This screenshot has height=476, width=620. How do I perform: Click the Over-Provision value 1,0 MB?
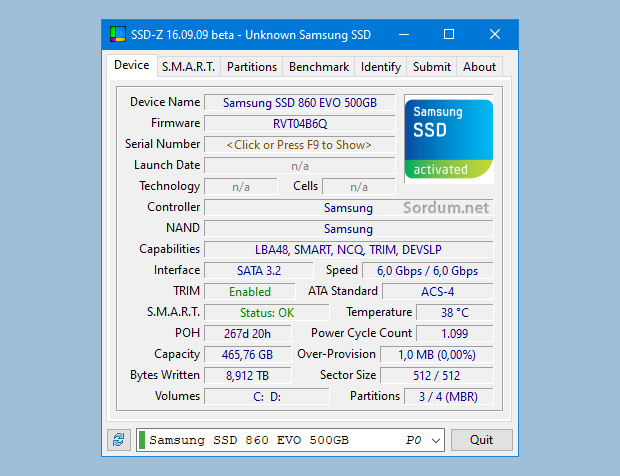pyautogui.click(x=437, y=354)
